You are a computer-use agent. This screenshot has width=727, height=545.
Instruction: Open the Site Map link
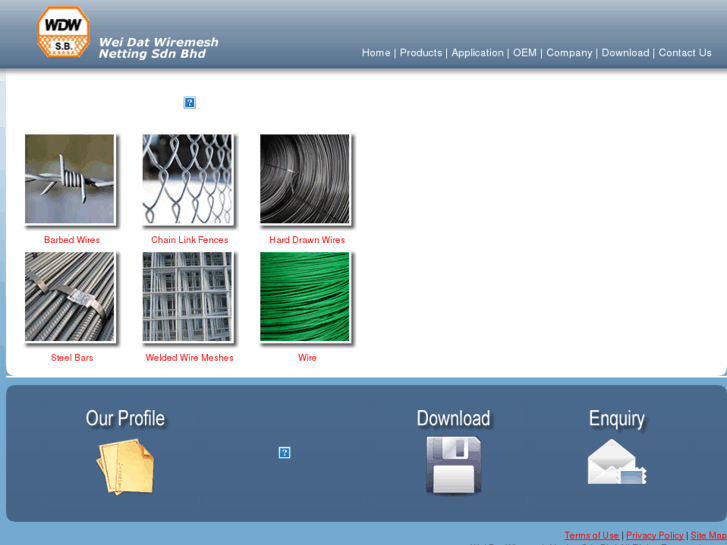click(x=708, y=535)
